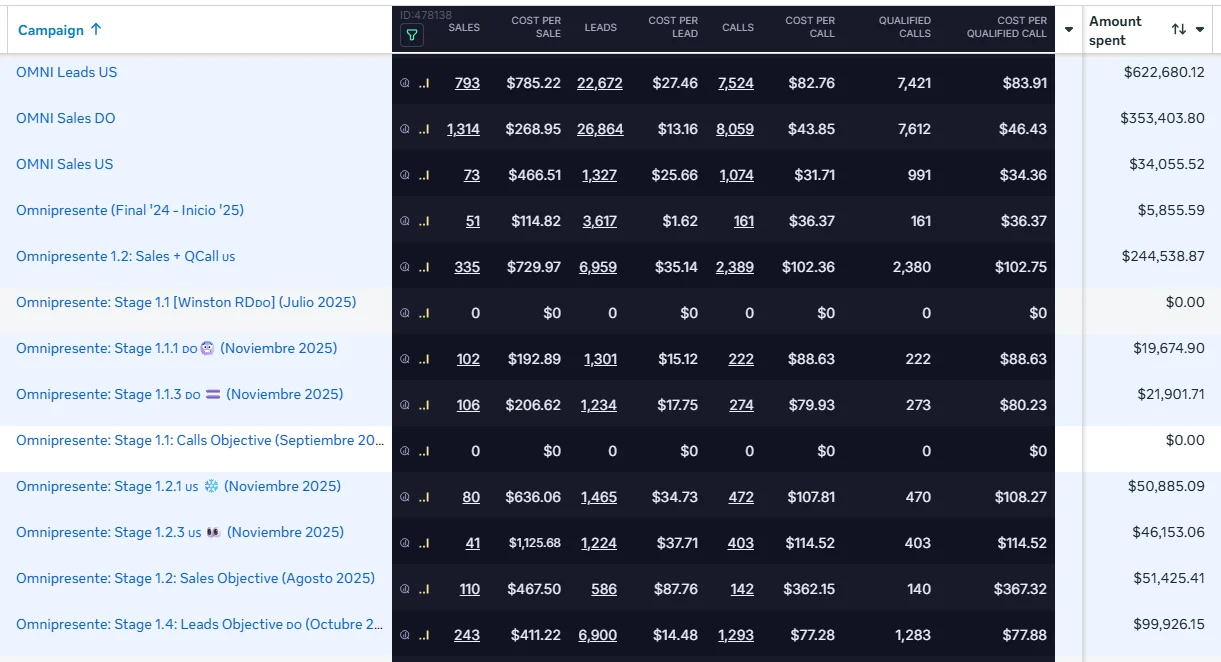
Task: Click bars icon in Stage 1.2: Sales Objective row
Action: pos(424,589)
